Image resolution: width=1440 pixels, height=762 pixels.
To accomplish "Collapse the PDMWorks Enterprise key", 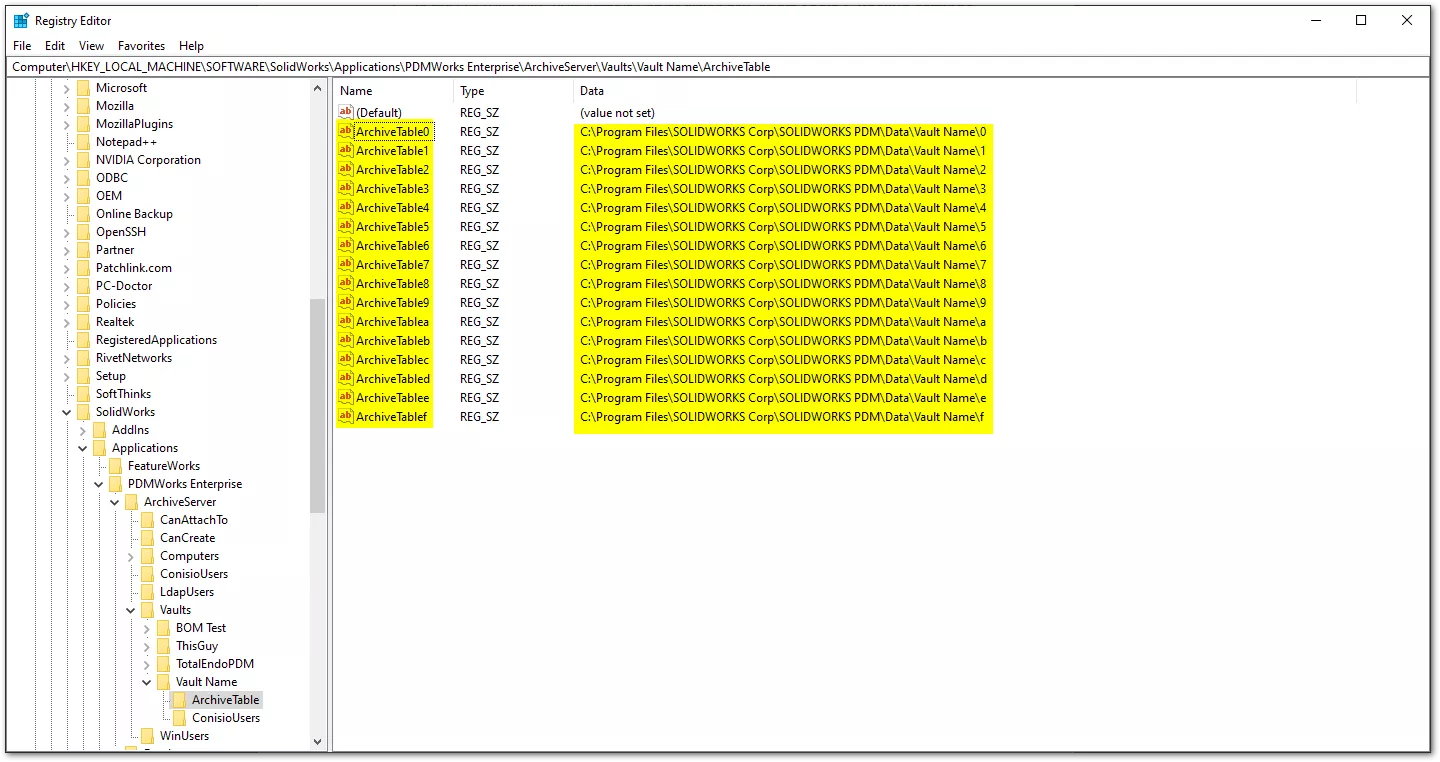I will [99, 484].
